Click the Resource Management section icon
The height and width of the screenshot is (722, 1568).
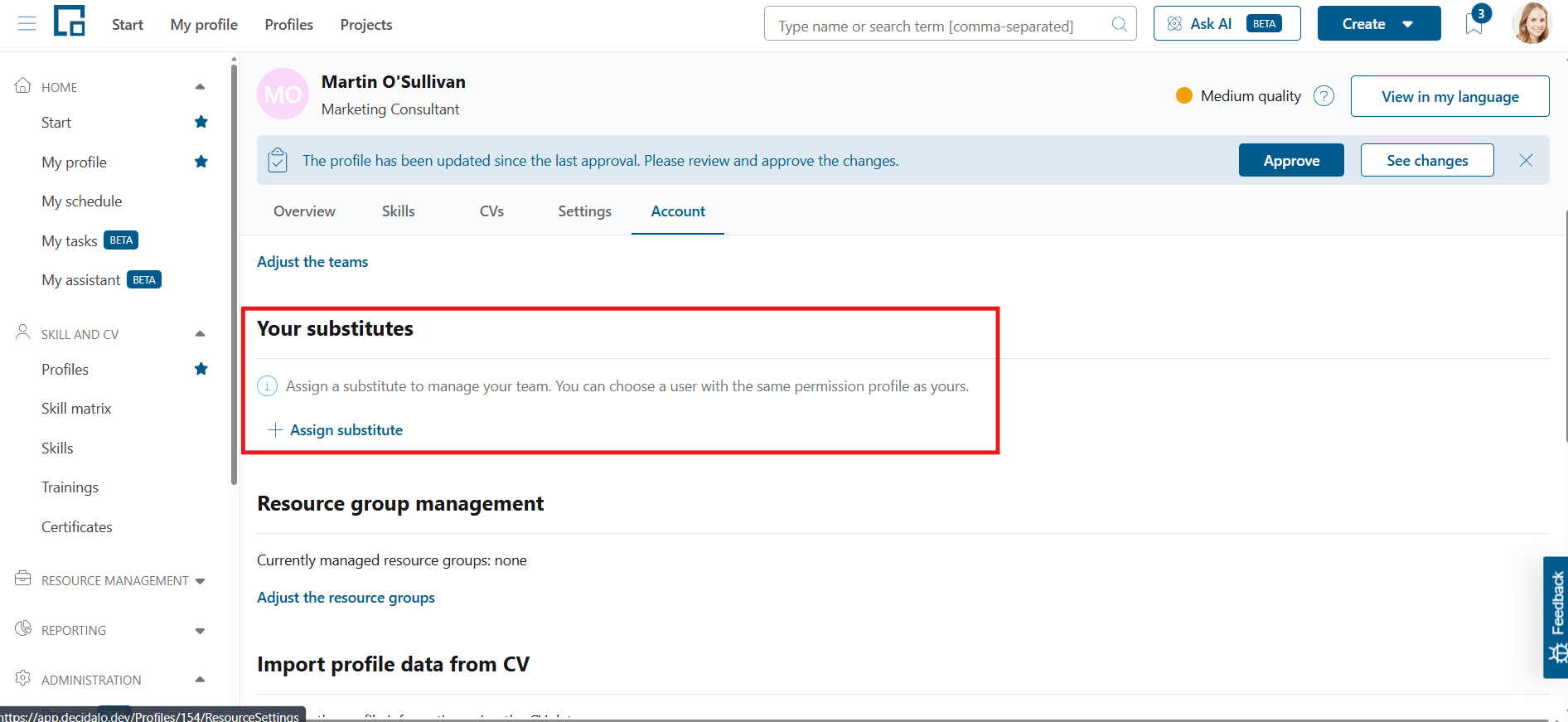click(x=23, y=579)
